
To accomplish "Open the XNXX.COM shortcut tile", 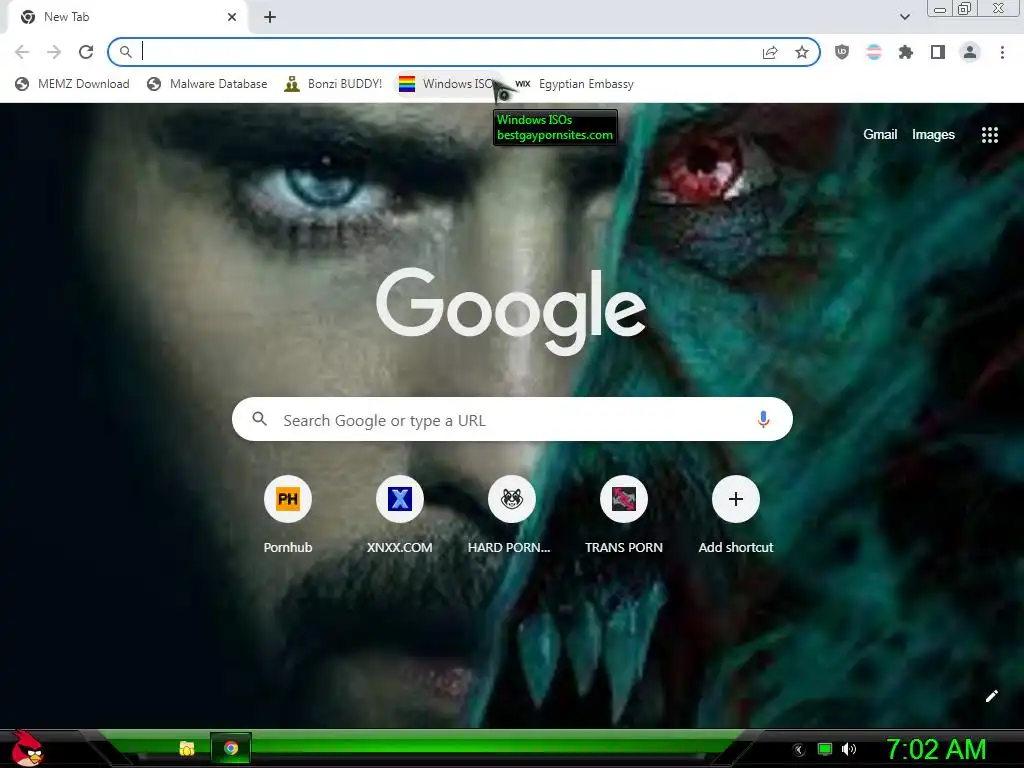I will click(x=400, y=515).
